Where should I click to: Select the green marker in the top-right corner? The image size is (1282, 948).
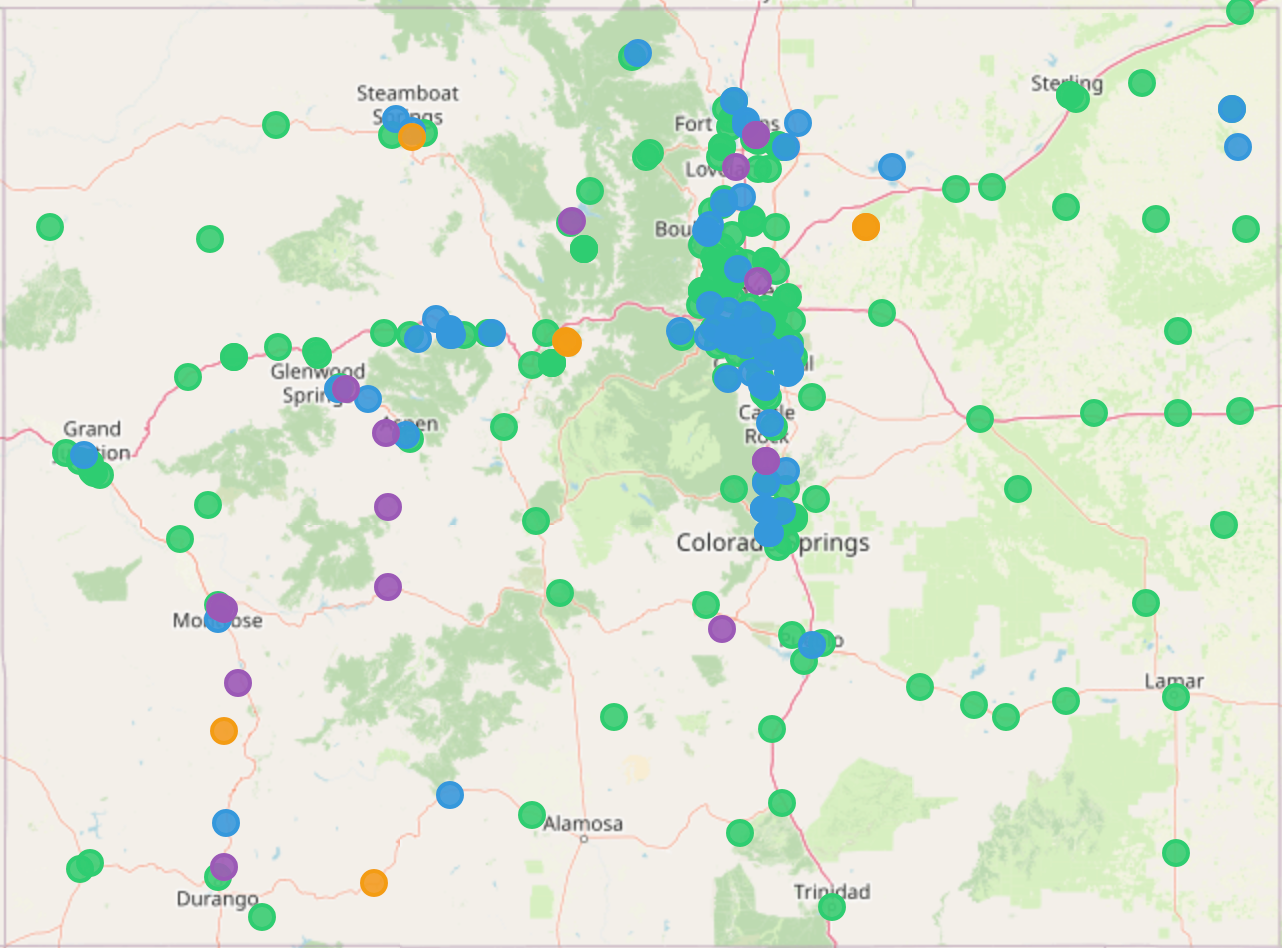pos(1239,12)
